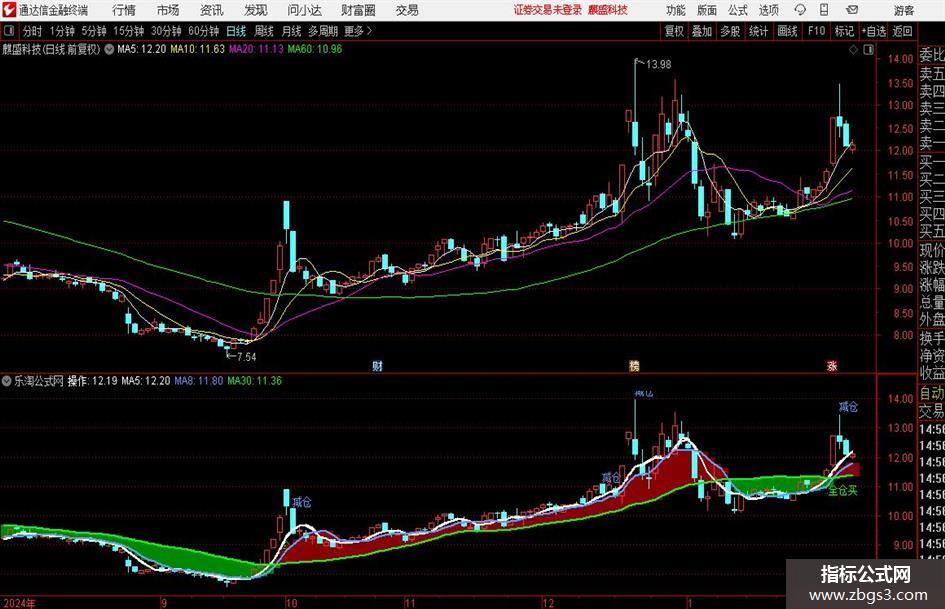Image resolution: width=945 pixels, height=609 pixels.
Task: Switch to the 周线 weekly period
Action: click(x=263, y=31)
